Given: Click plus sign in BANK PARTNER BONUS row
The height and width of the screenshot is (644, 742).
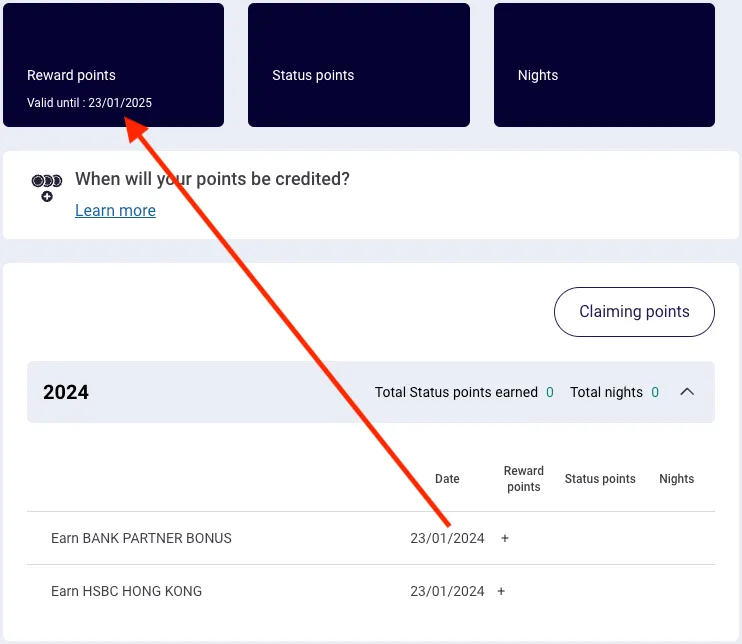Looking at the screenshot, I should tap(505, 538).
